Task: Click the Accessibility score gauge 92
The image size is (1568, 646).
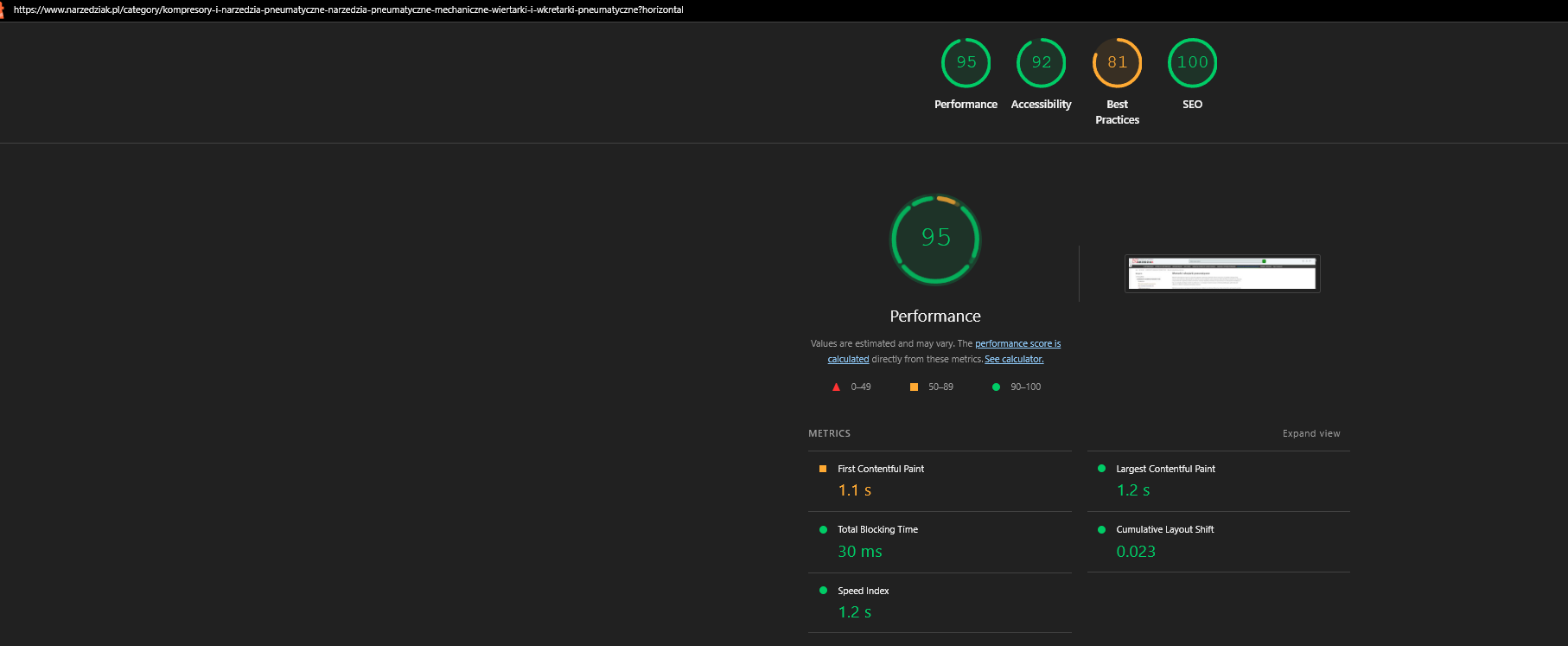Action: pos(1041,62)
